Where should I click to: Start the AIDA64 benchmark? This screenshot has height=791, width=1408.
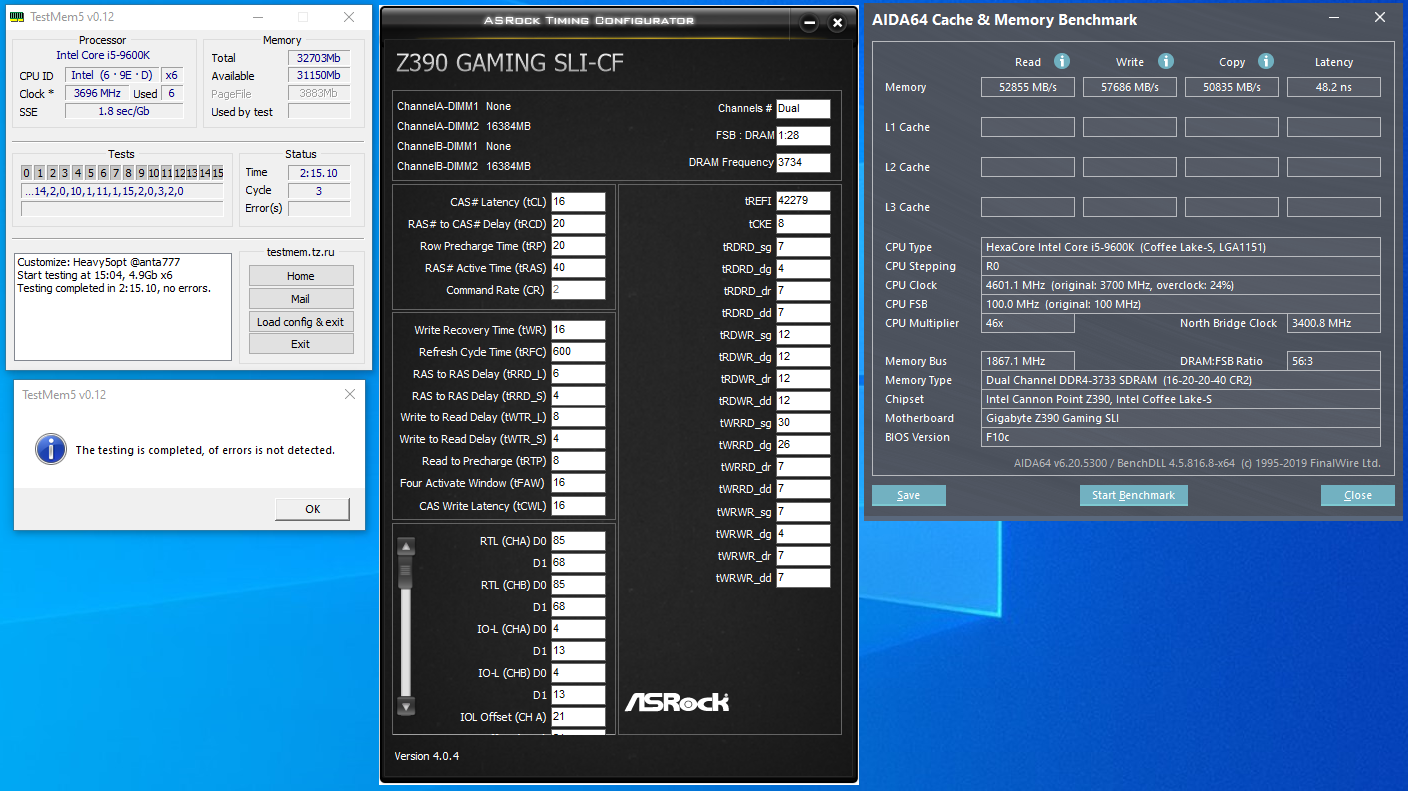pyautogui.click(x=1133, y=495)
